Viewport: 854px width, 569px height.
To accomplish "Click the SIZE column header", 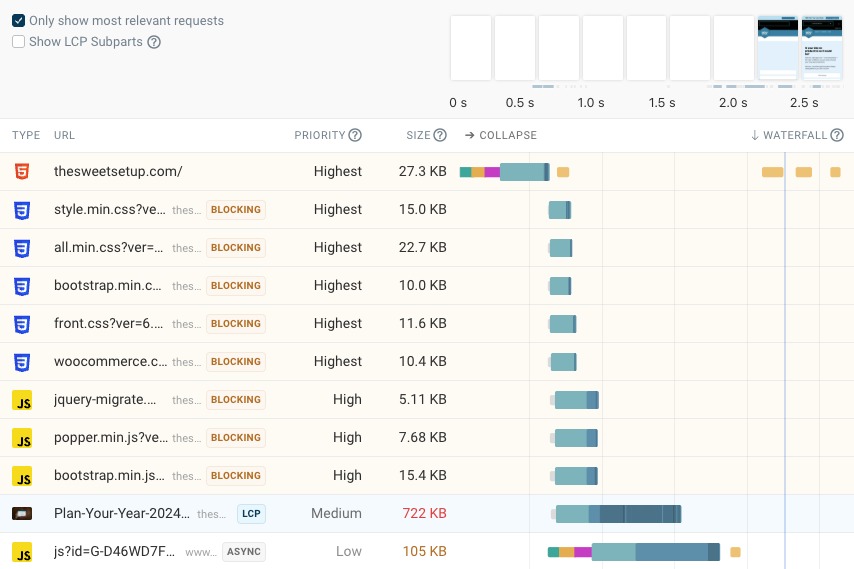I will point(418,135).
